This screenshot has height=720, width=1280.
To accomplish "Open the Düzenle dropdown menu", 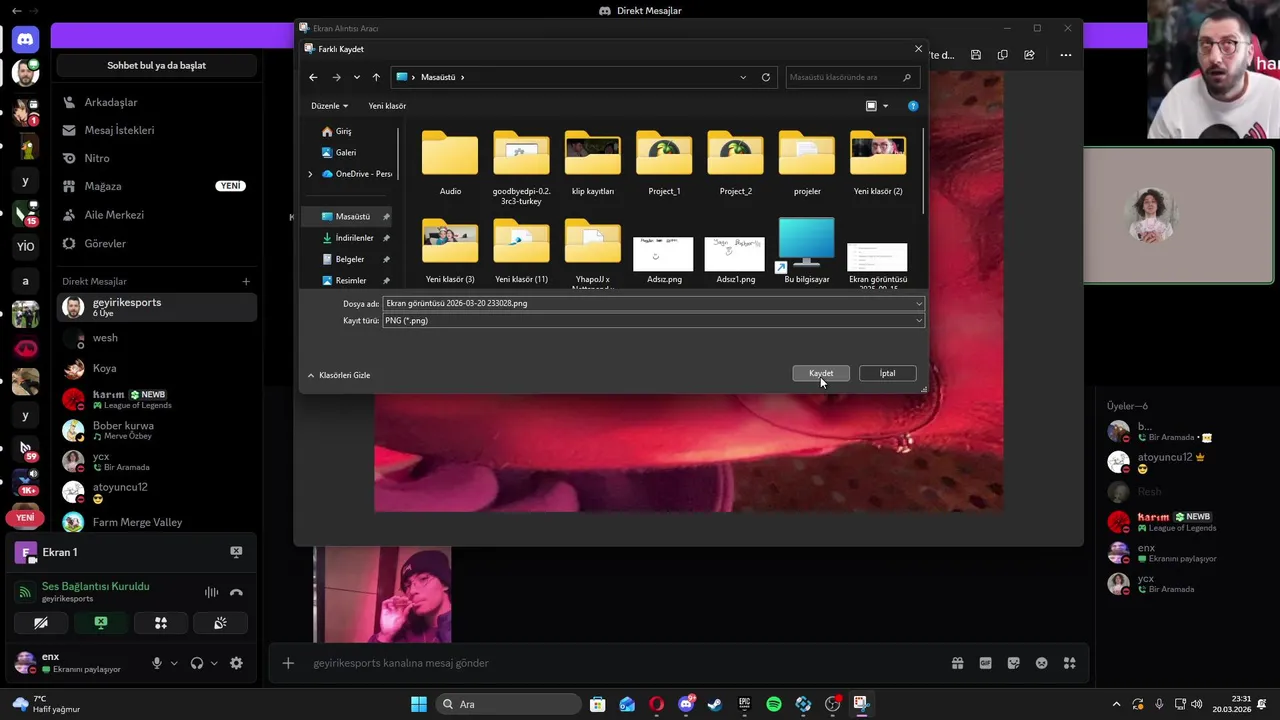I will pyautogui.click(x=329, y=106).
